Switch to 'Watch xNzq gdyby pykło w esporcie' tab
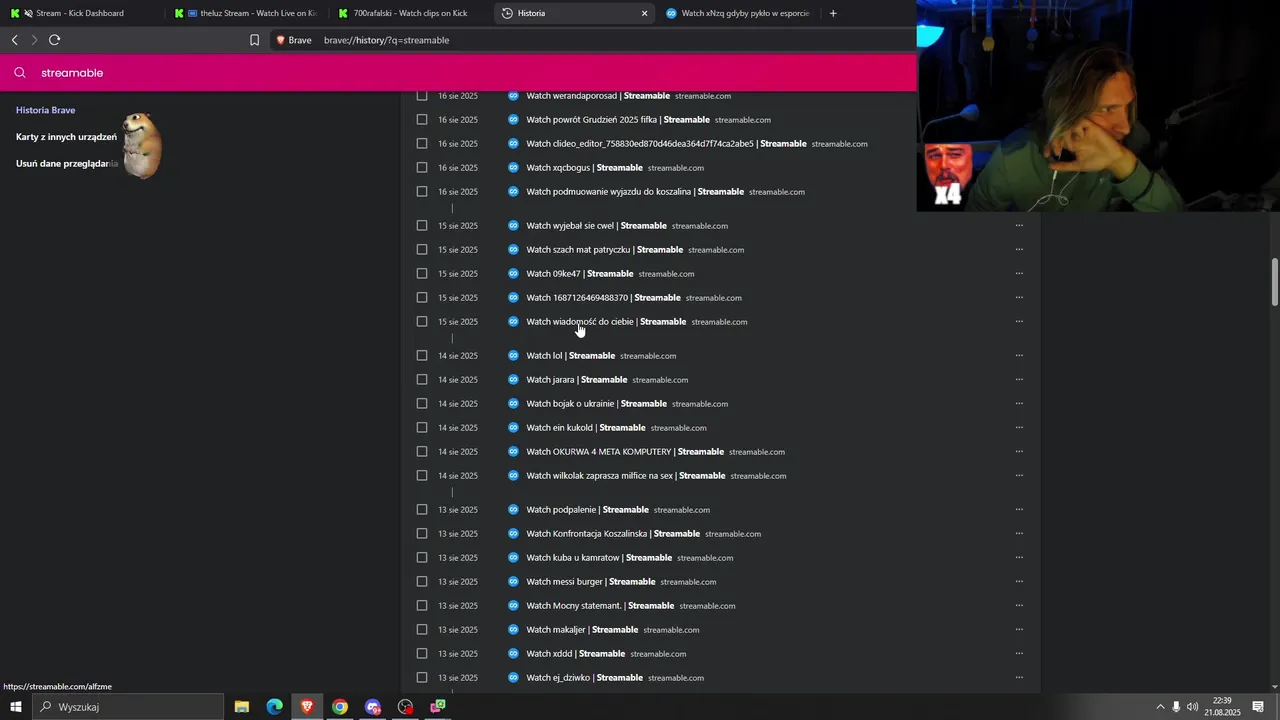 point(738,13)
